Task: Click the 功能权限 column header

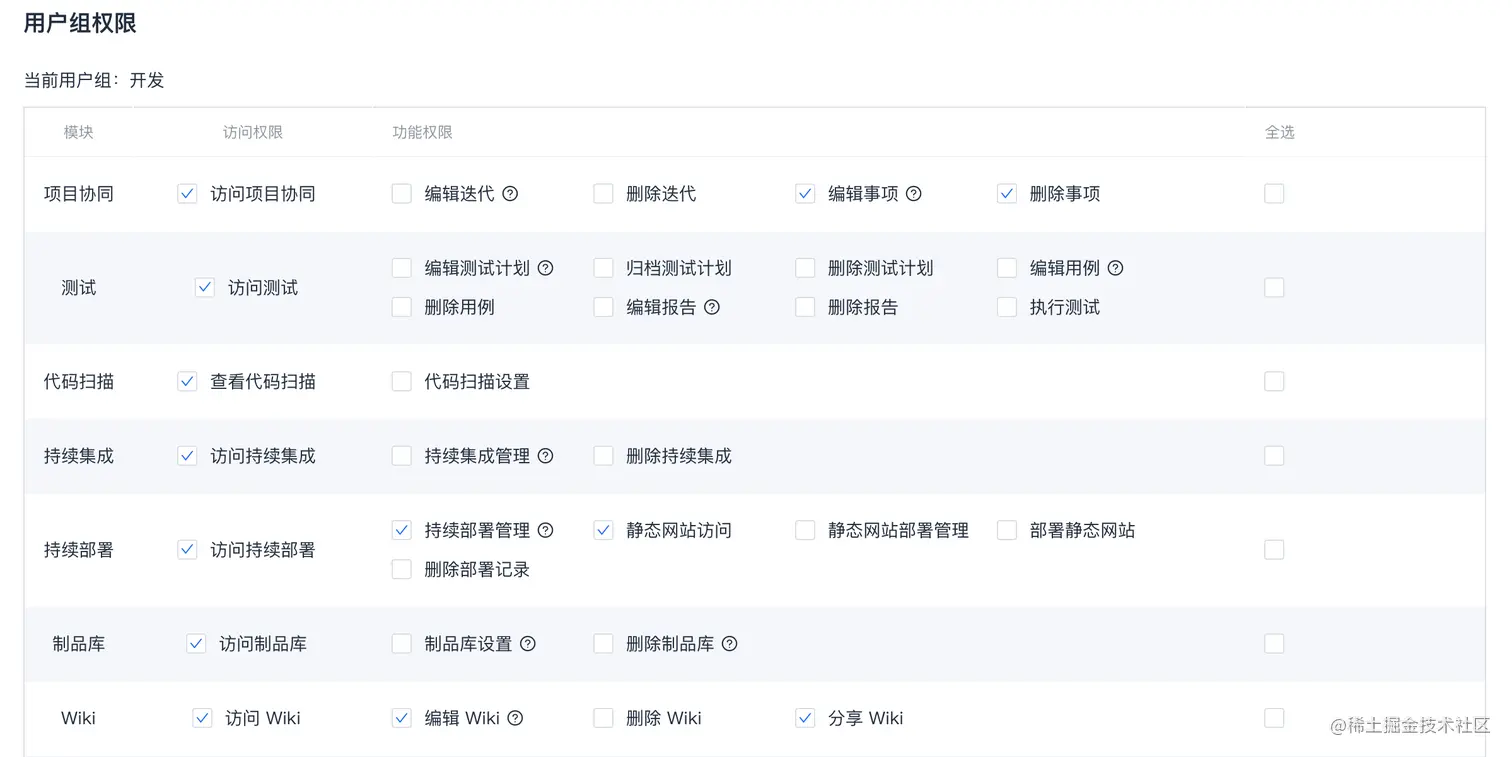Action: (x=422, y=132)
